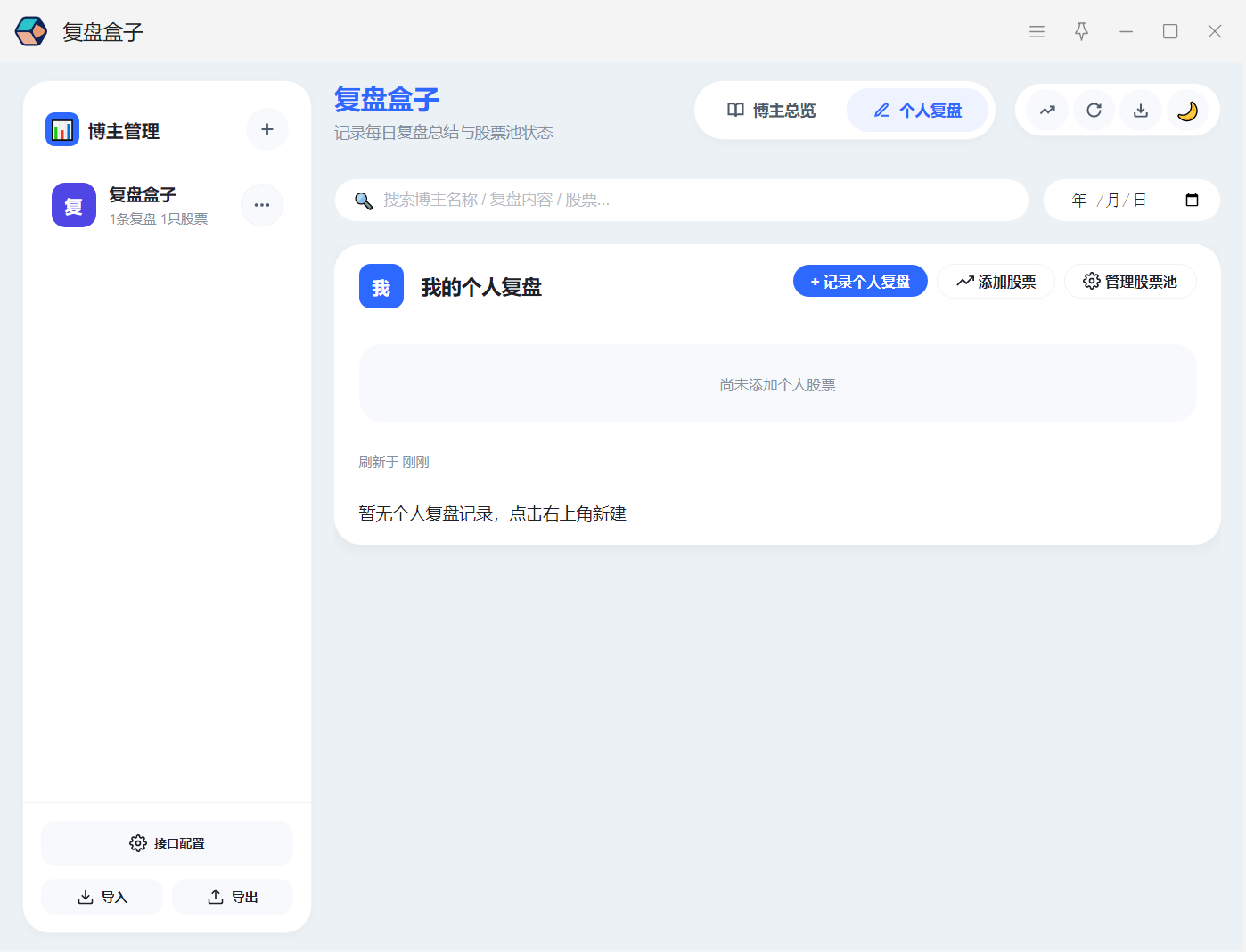Click the 添加股票 button
The height and width of the screenshot is (952, 1246).
[996, 282]
